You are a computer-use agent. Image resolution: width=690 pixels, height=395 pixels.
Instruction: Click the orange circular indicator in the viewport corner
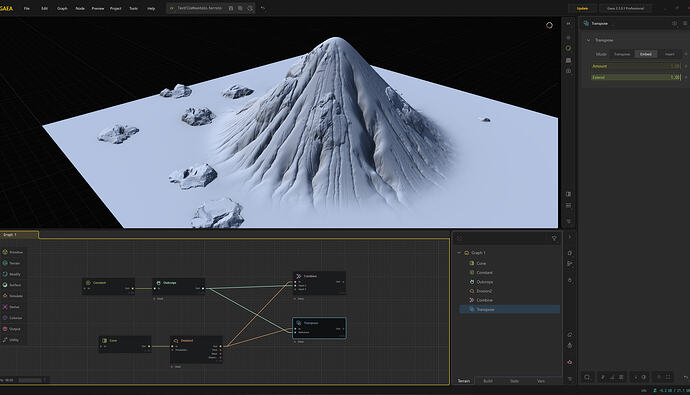[x=549, y=26]
